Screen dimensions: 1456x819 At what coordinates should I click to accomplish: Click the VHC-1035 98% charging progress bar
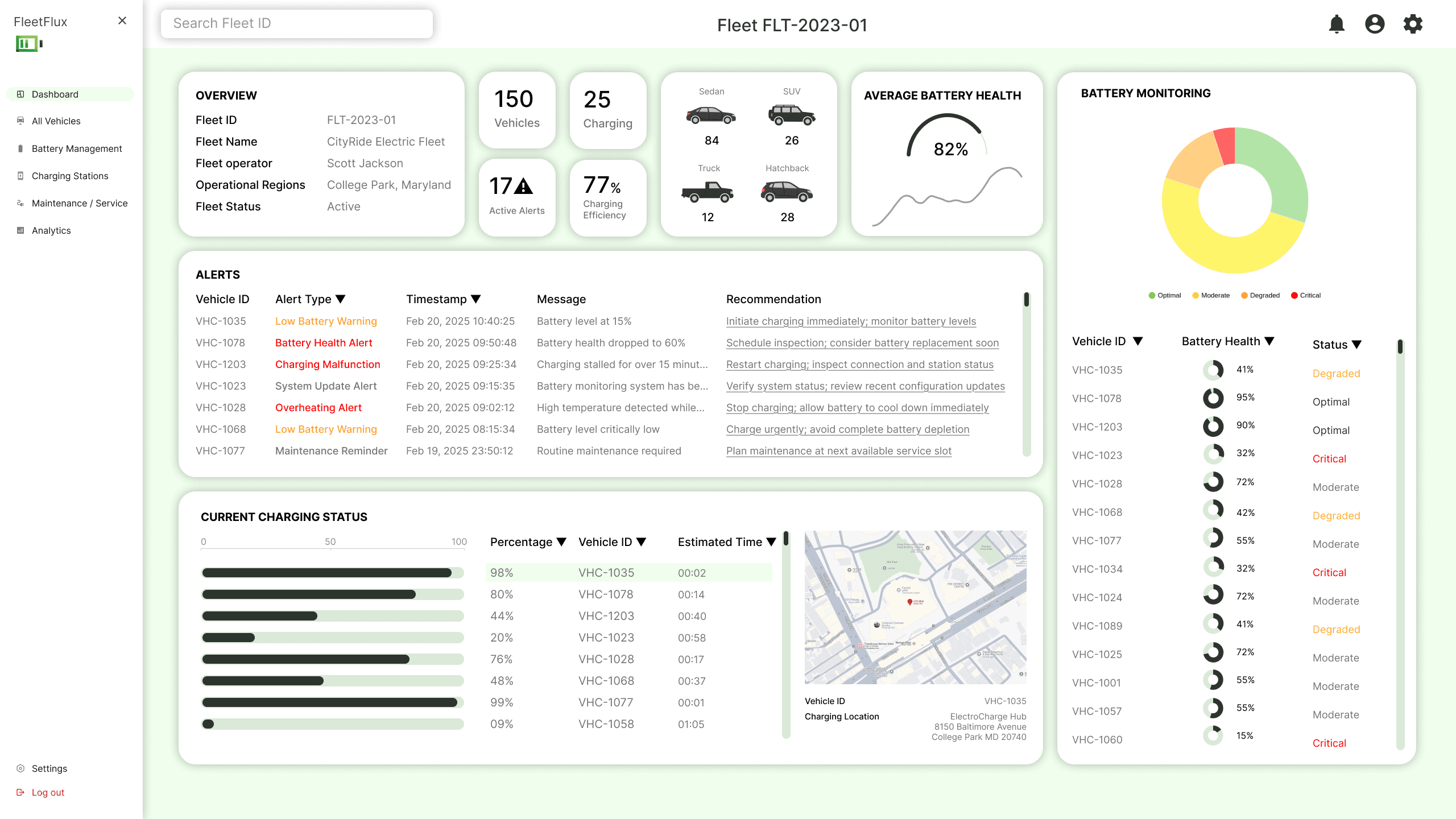click(x=333, y=573)
